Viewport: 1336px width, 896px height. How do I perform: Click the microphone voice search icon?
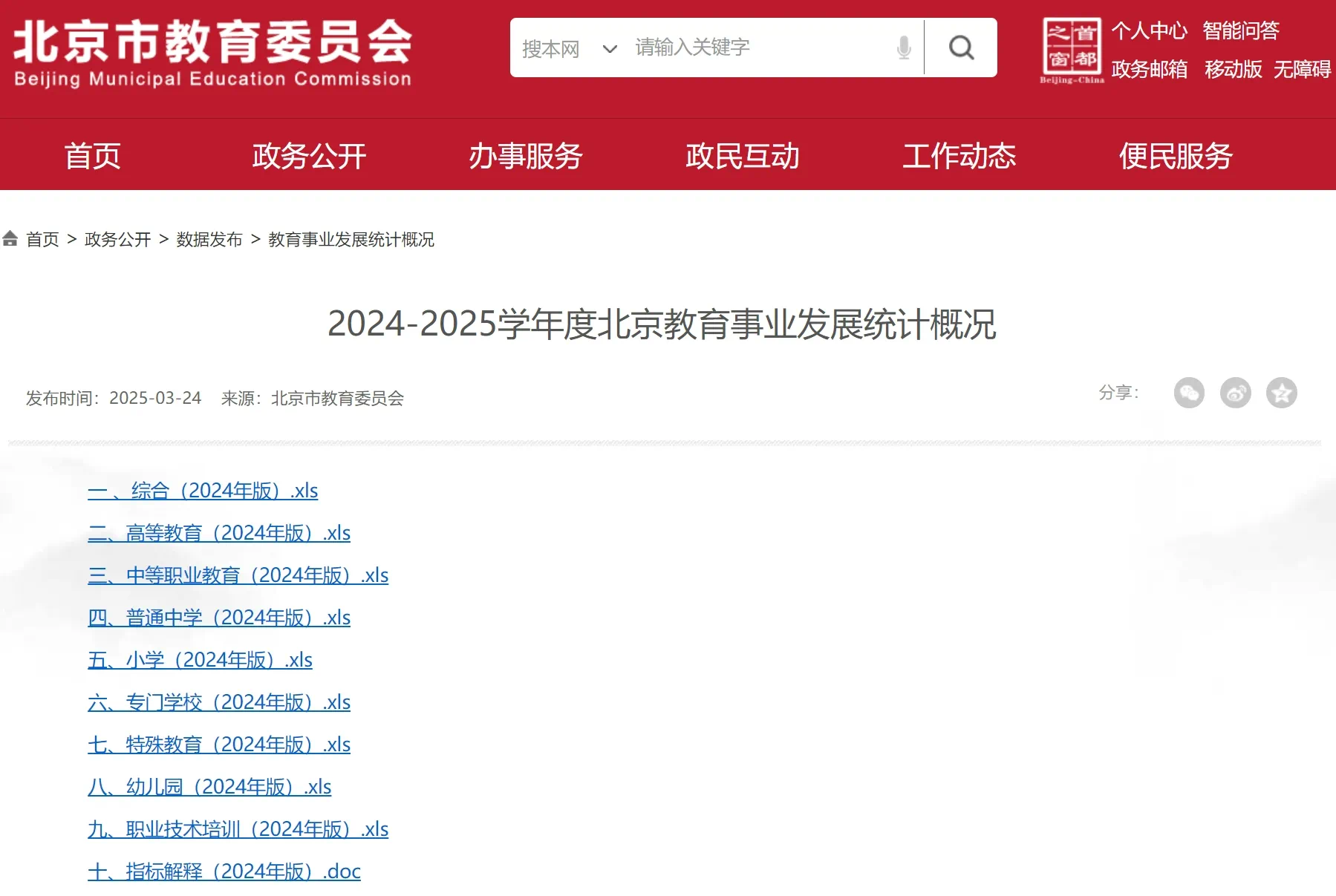(903, 47)
